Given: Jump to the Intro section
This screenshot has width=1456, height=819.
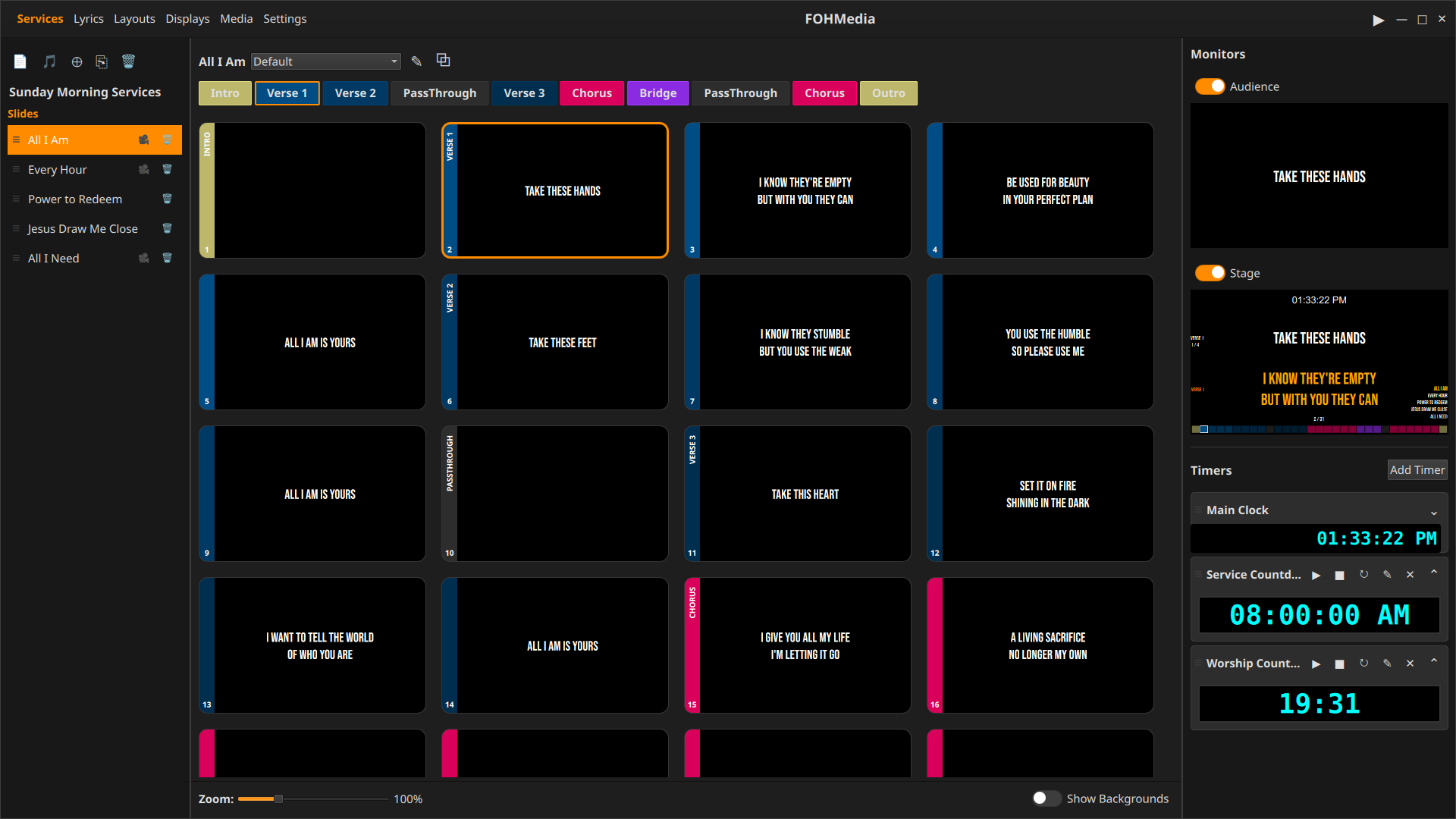Looking at the screenshot, I should (x=224, y=93).
